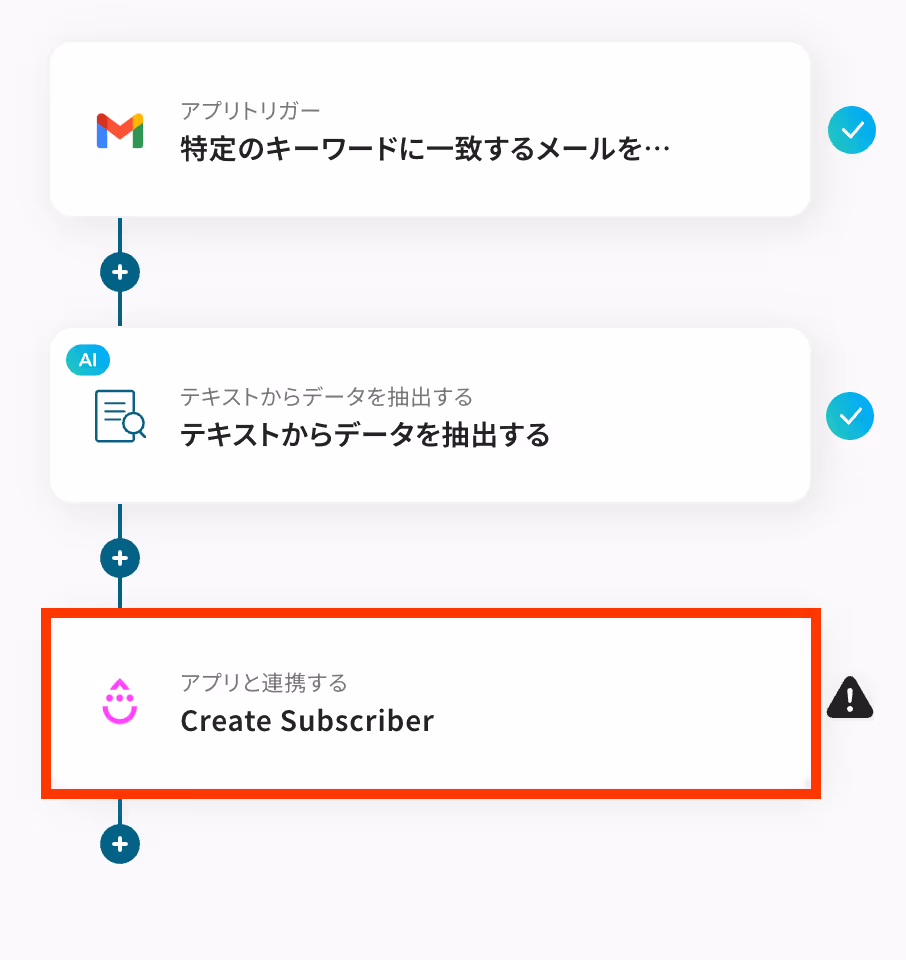This screenshot has width=906, height=960.
Task: Open the Gmail app trigger card
Action: click(x=430, y=129)
